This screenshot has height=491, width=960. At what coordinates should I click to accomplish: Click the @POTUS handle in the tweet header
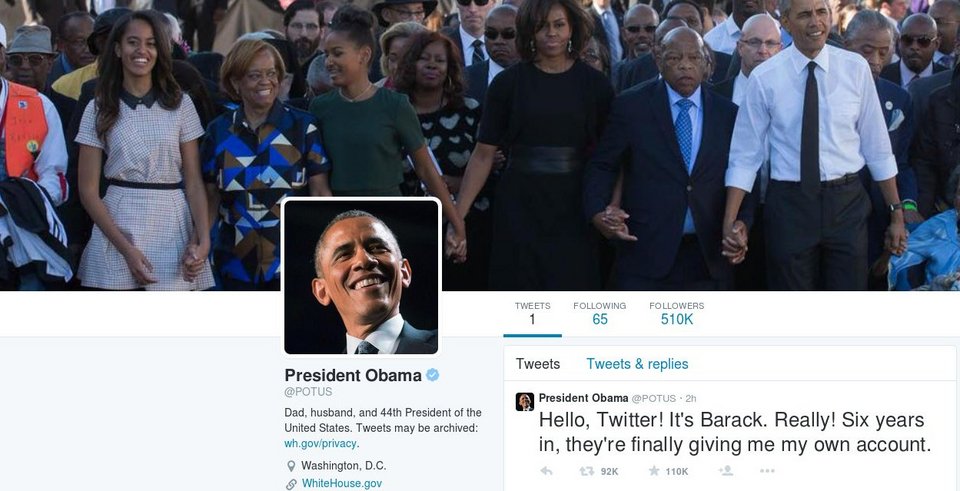pyautogui.click(x=653, y=399)
